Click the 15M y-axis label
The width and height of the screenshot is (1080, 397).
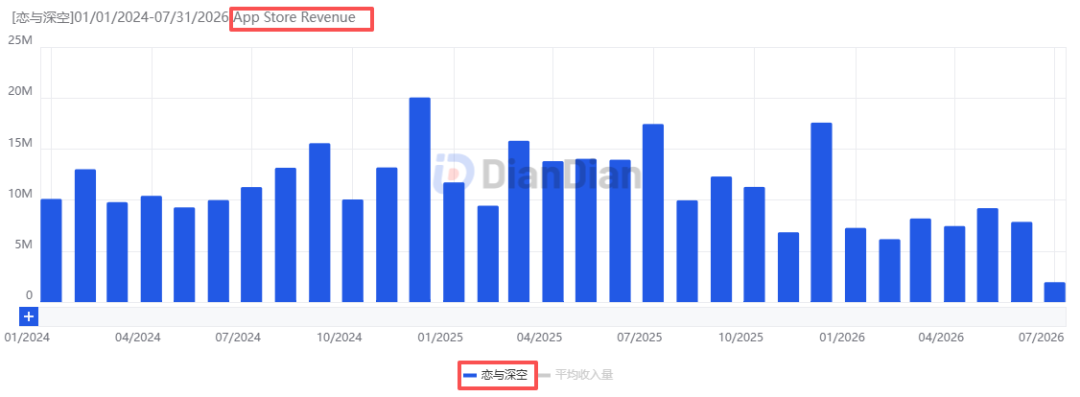20,143
